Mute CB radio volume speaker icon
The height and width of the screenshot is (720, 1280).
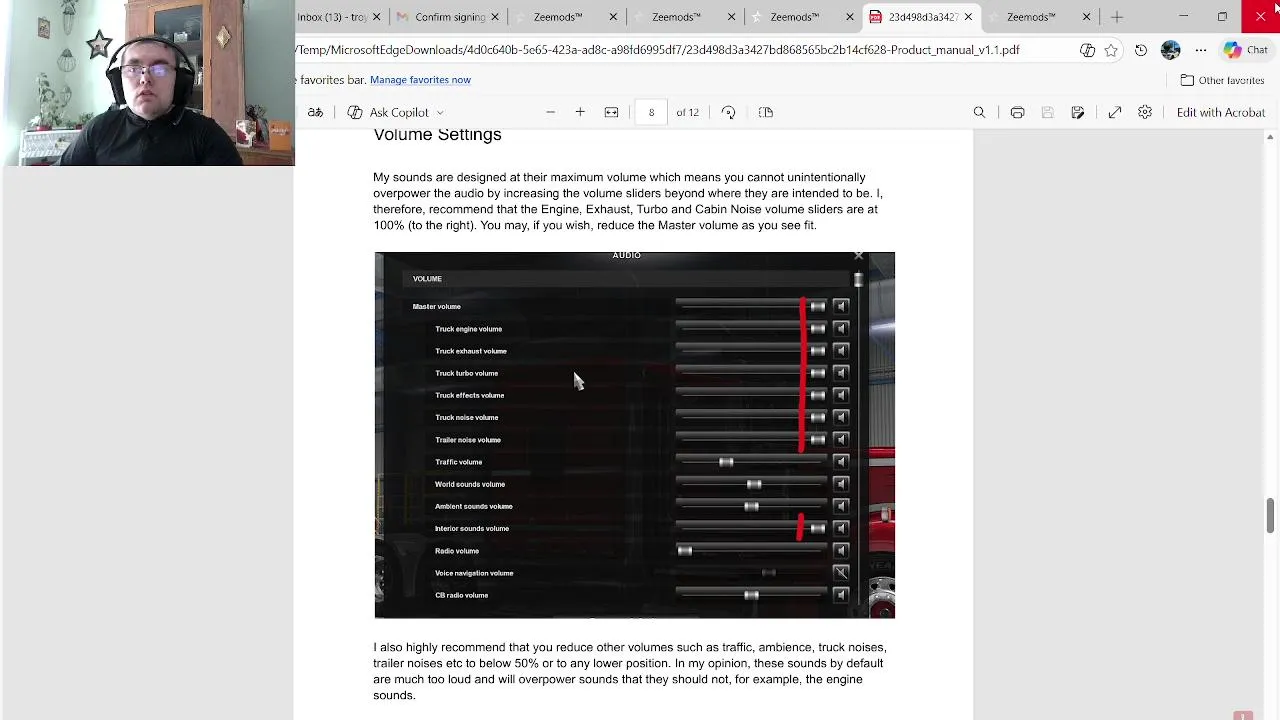pyautogui.click(x=841, y=595)
